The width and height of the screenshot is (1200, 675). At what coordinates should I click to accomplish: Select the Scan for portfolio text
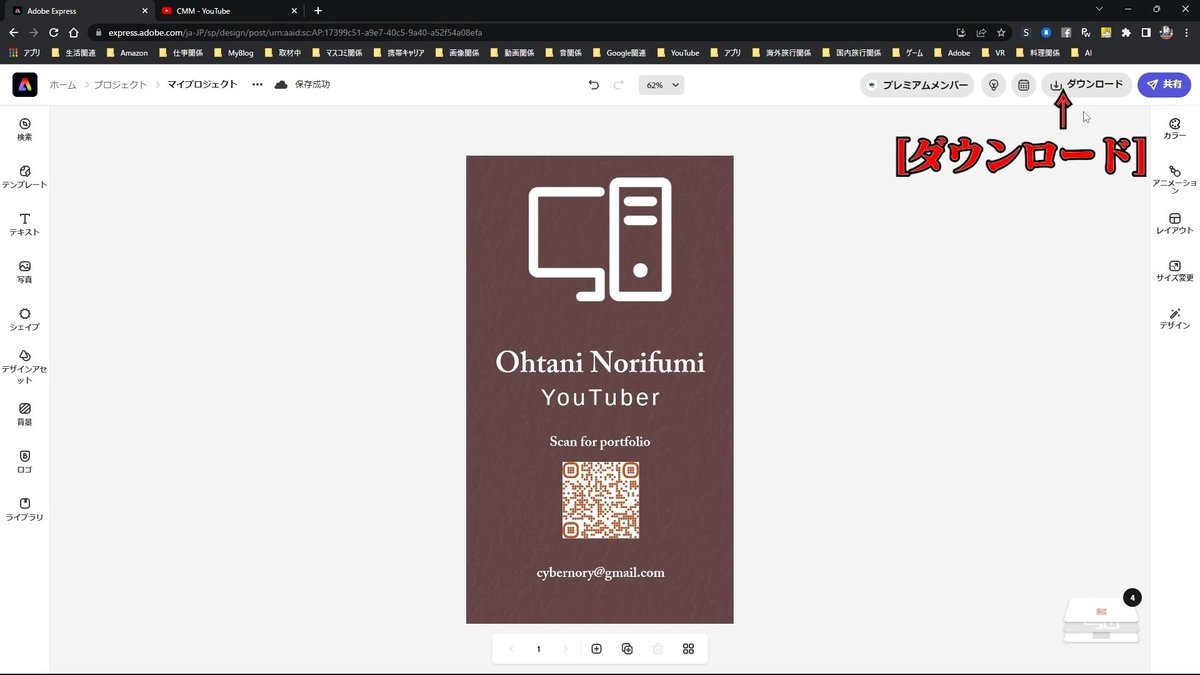tap(600, 441)
